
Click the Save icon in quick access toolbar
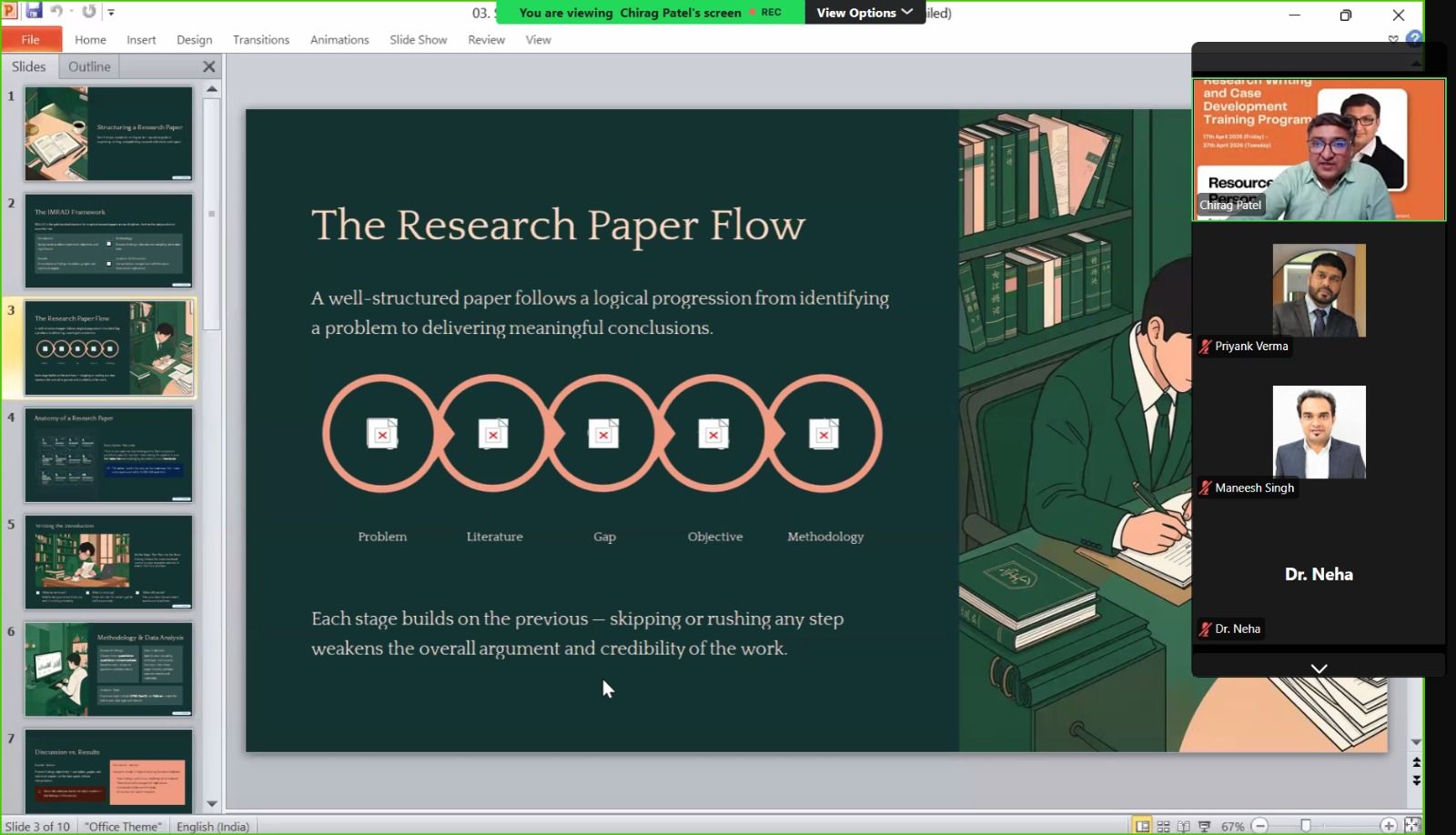click(34, 11)
